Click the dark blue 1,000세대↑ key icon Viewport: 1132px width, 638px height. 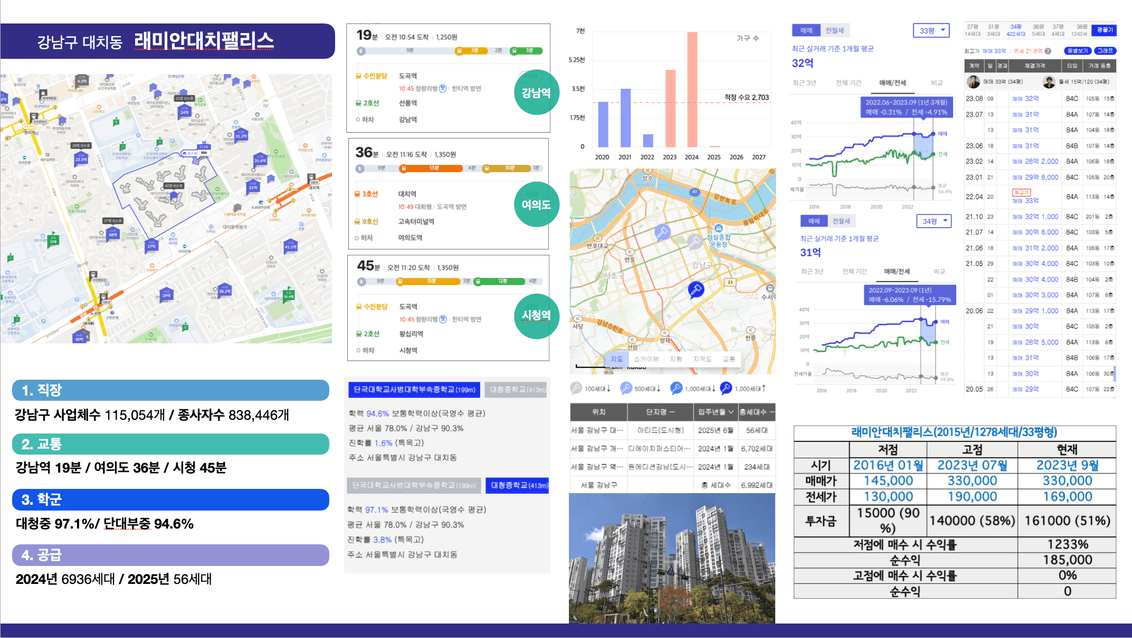pyautogui.click(x=726, y=388)
